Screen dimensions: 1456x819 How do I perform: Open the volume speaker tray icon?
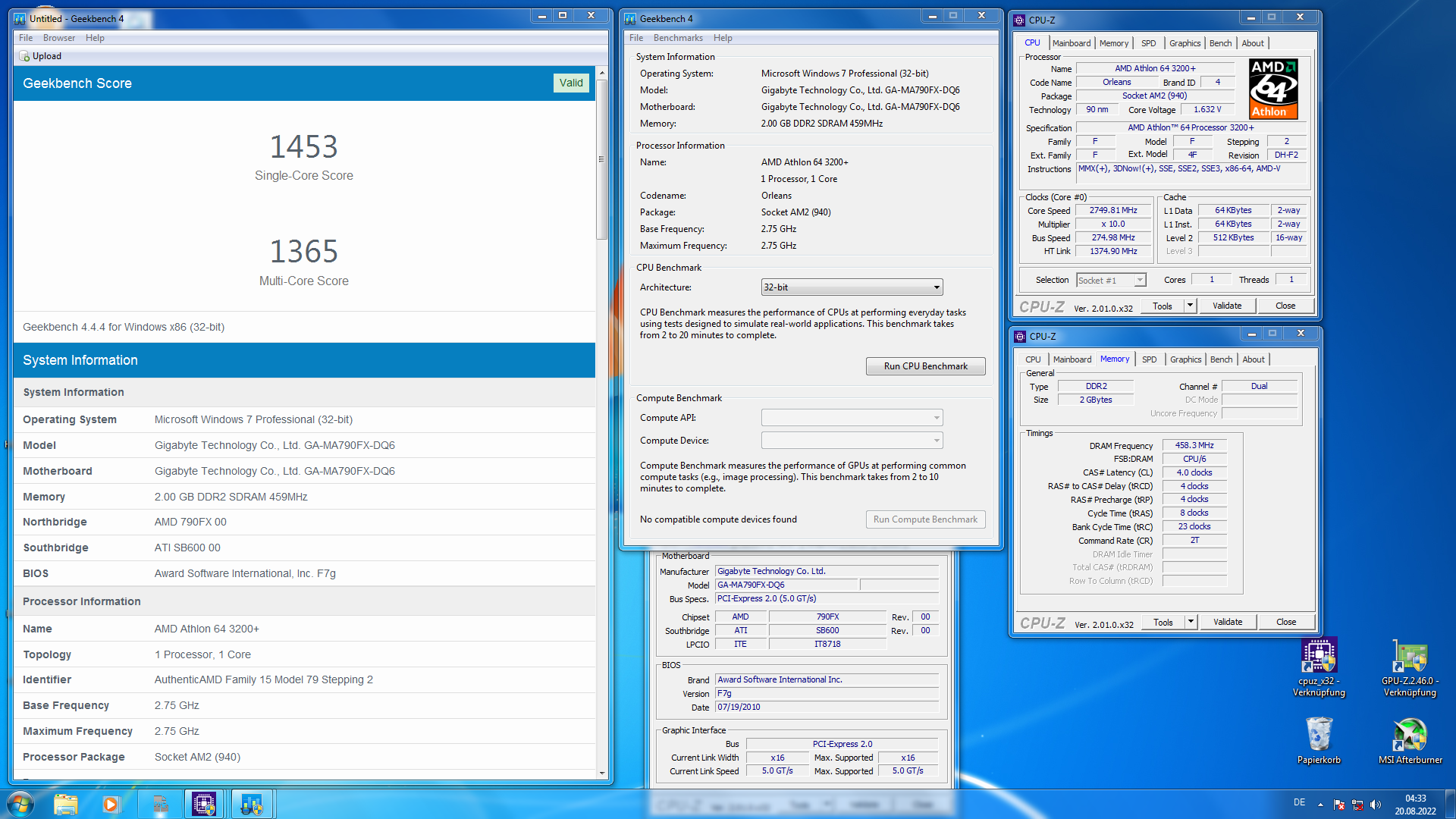pyautogui.click(x=1376, y=805)
